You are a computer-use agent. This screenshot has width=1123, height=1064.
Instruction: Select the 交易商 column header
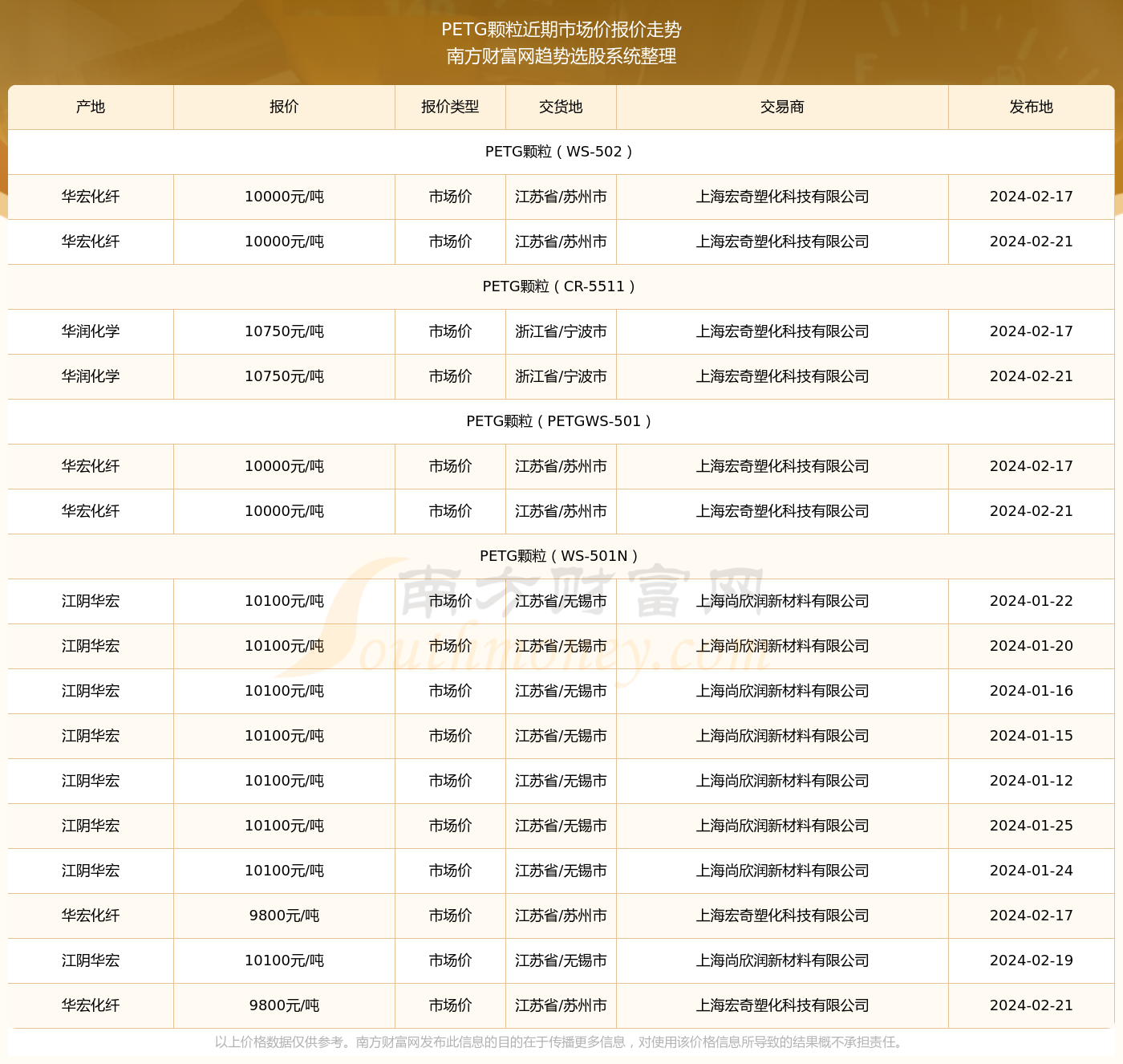[782, 107]
